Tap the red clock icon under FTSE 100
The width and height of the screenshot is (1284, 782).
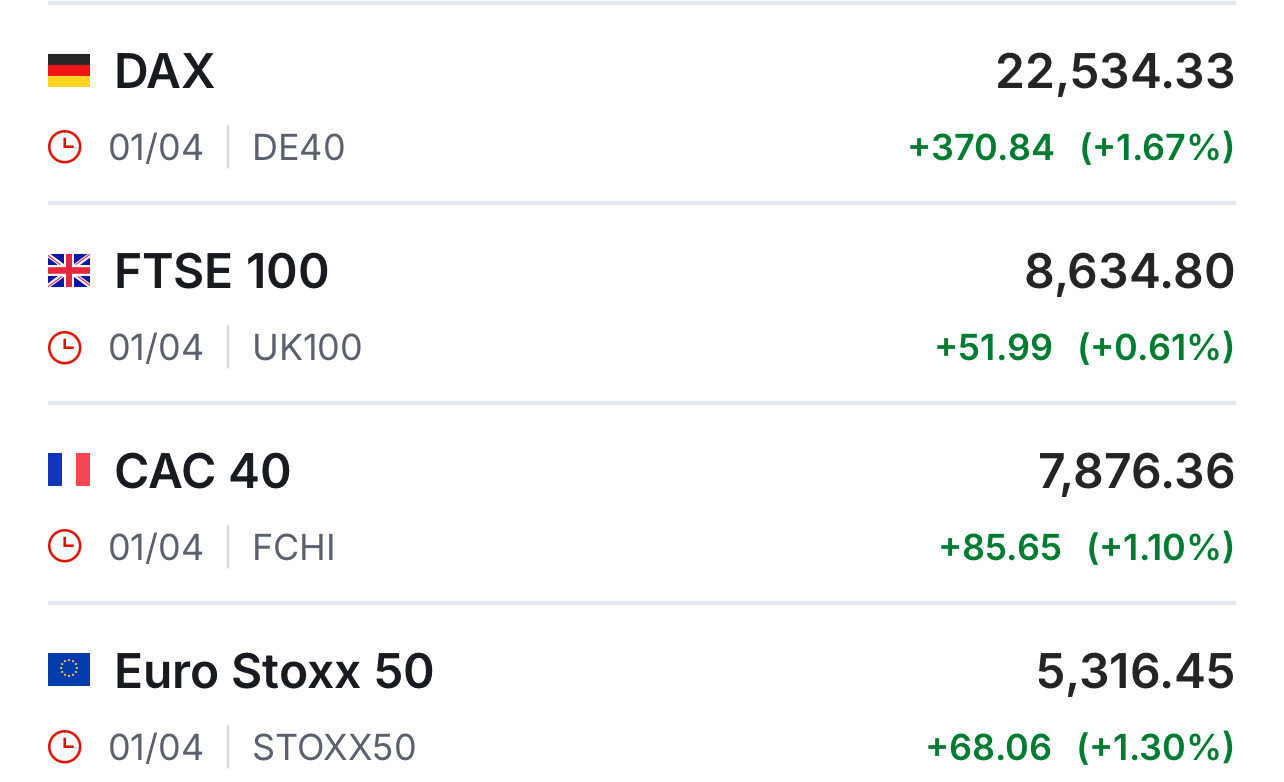(65, 347)
